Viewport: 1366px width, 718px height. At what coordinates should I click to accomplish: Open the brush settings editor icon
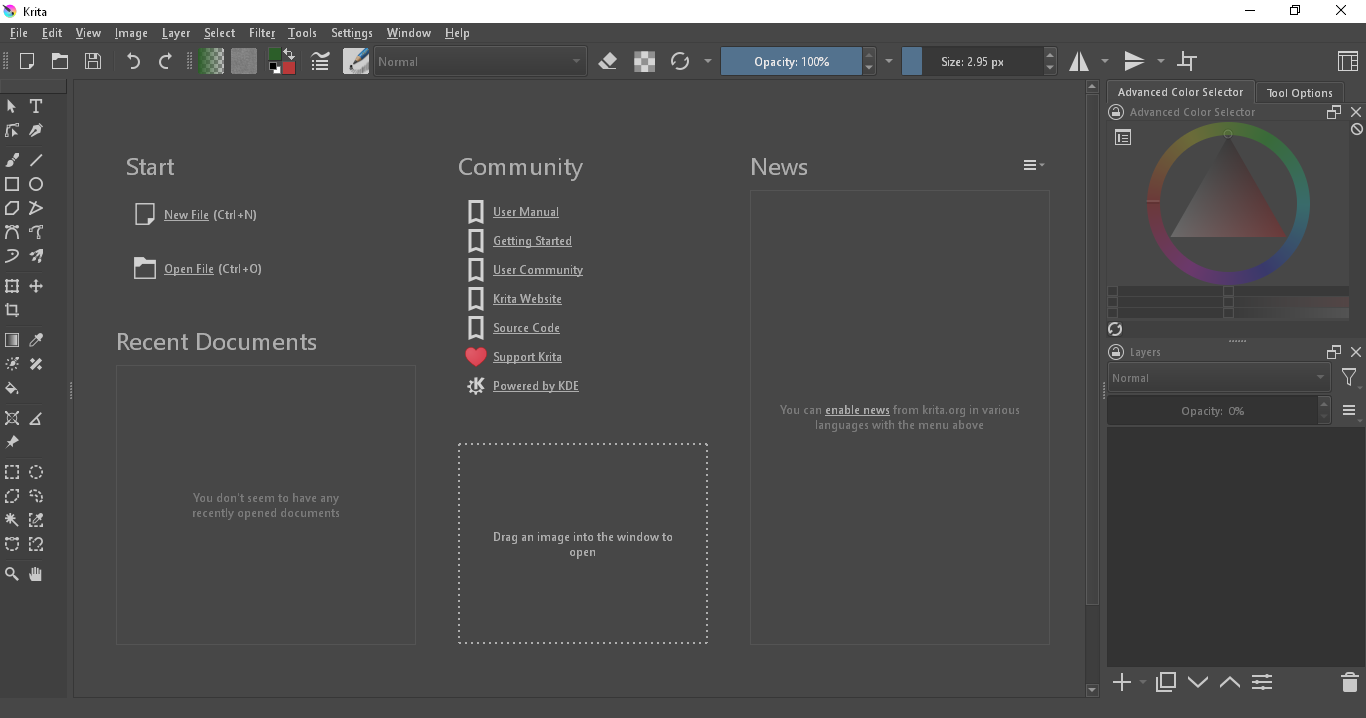pos(320,61)
